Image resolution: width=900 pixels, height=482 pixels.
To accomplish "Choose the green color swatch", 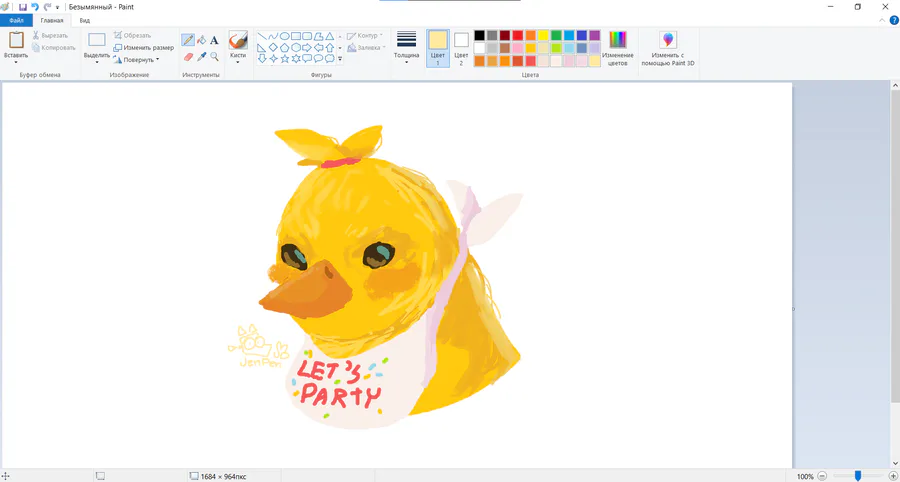I will (556, 36).
